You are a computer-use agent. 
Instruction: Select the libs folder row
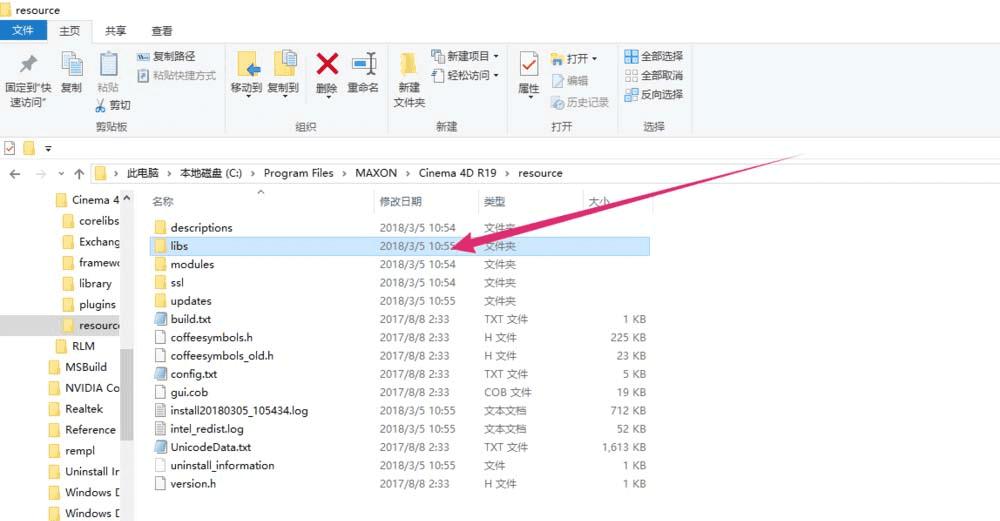(x=400, y=246)
